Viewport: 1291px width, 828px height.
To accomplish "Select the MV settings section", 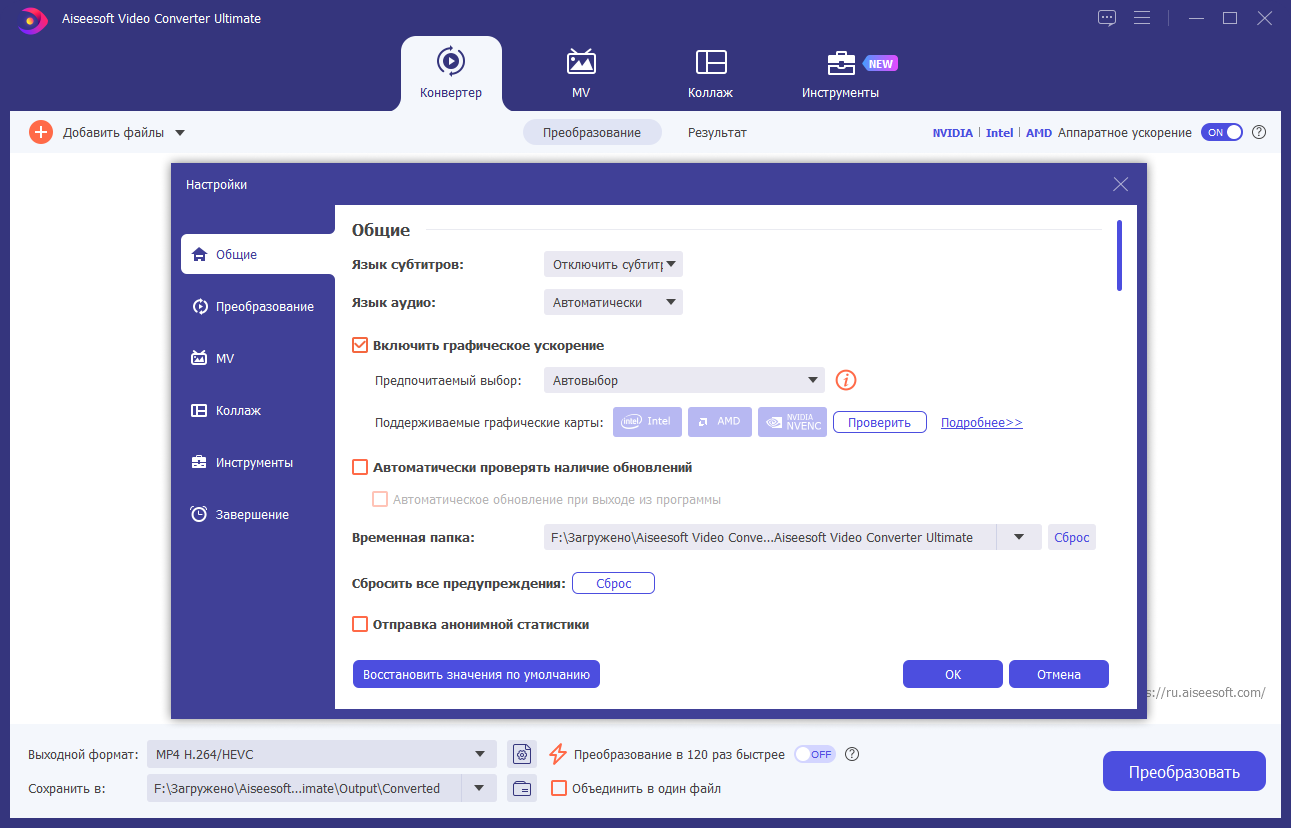I will click(x=257, y=358).
